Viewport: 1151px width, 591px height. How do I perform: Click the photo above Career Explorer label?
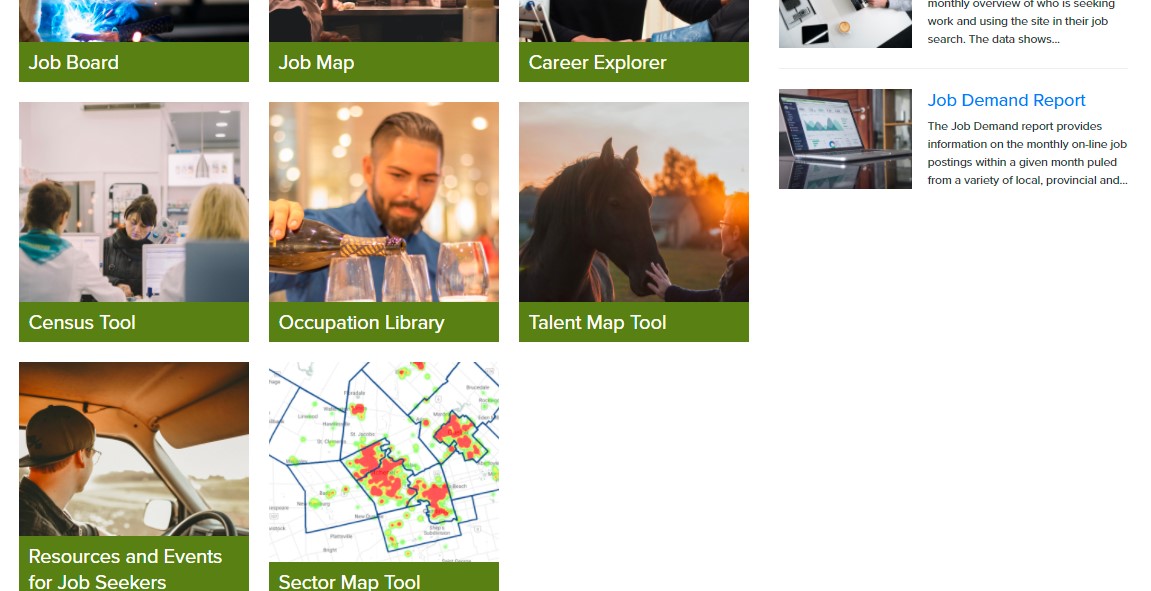pyautogui.click(x=633, y=21)
